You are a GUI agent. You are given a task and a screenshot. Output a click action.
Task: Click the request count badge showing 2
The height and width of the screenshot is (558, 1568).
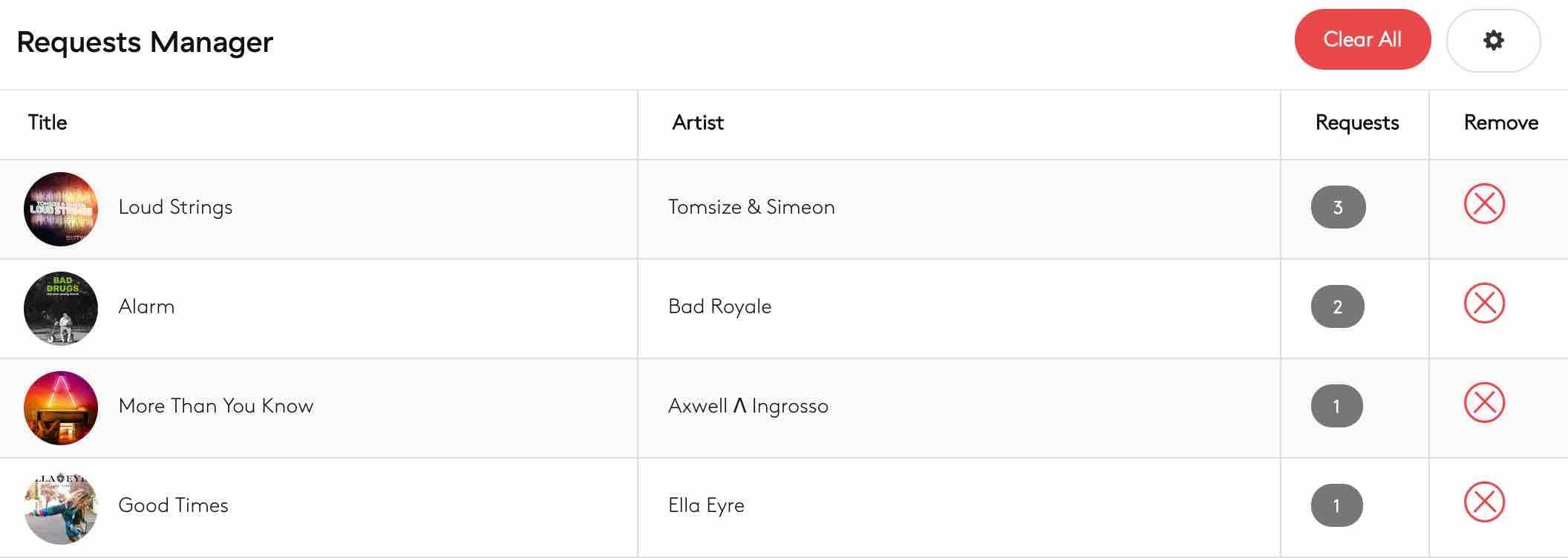point(1337,306)
